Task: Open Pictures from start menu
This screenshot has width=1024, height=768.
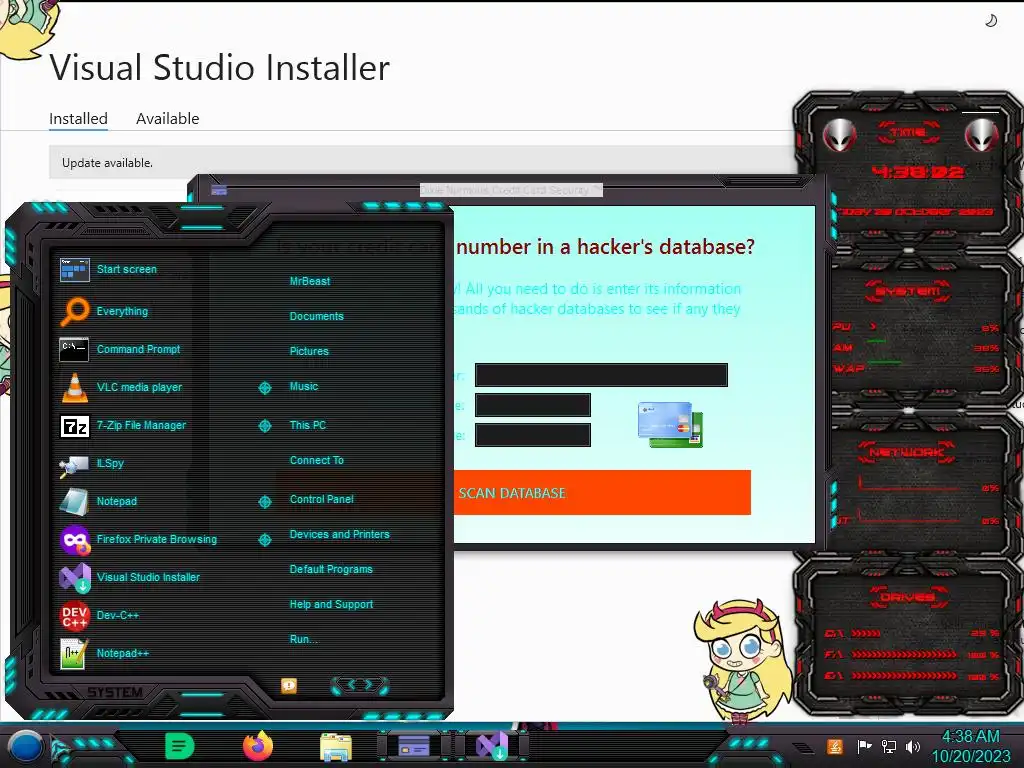Action: pyautogui.click(x=309, y=351)
